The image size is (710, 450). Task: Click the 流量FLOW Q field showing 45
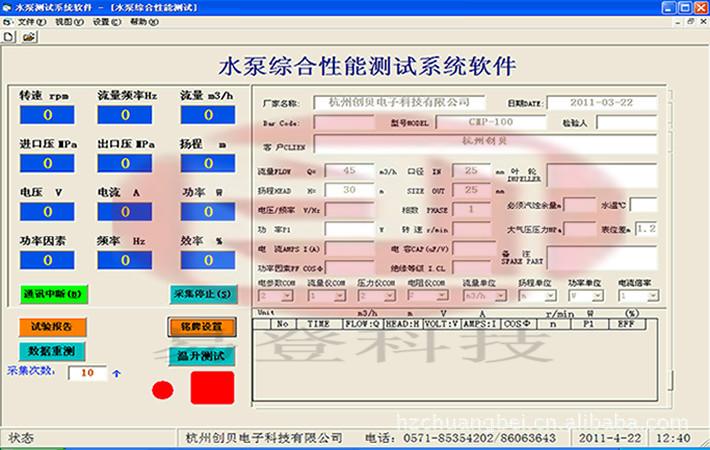click(350, 171)
